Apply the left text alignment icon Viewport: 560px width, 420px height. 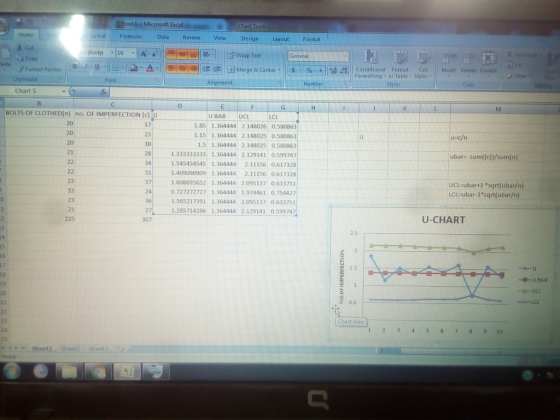pyautogui.click(x=171, y=68)
